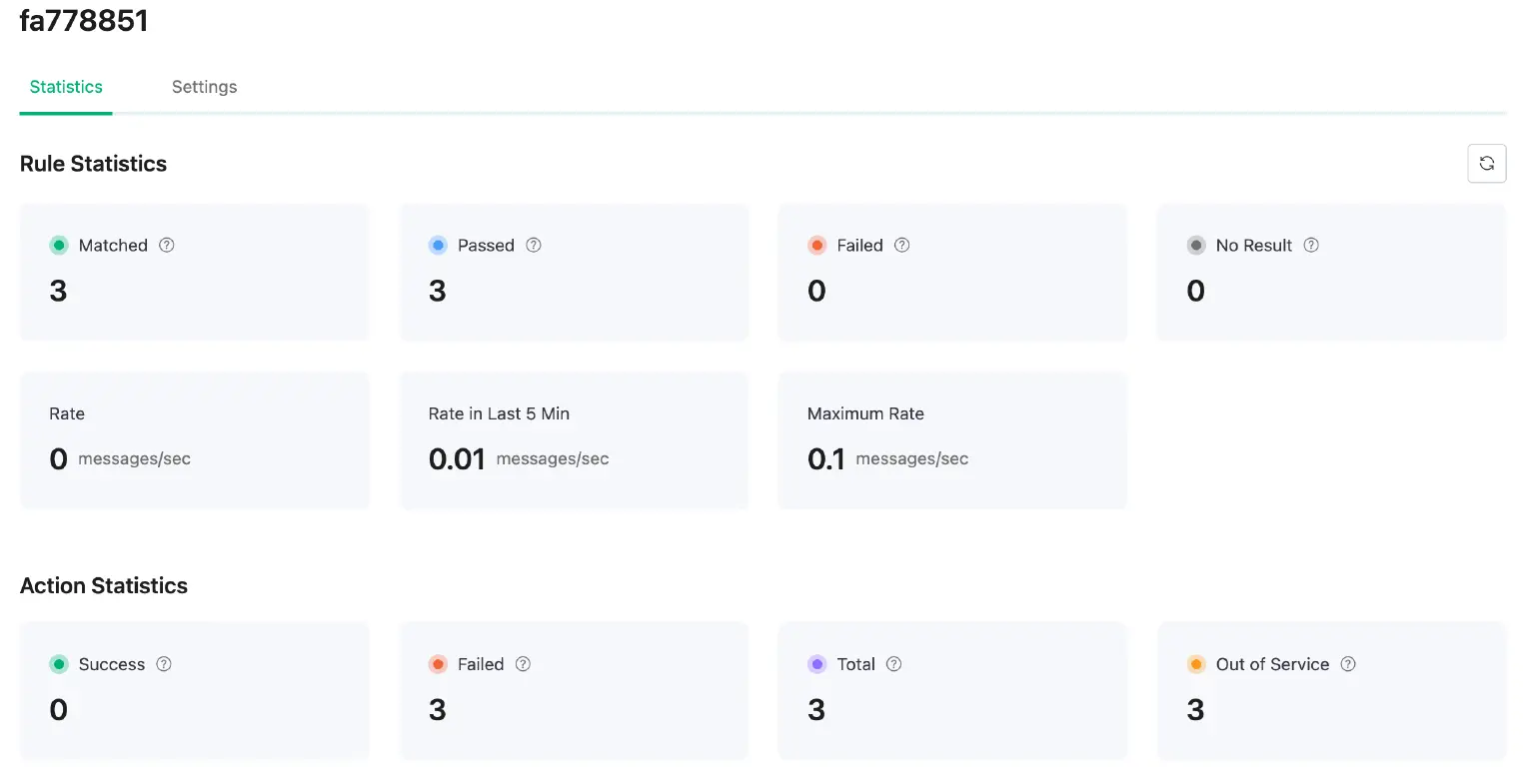Click the question mark next to Total
The image size is (1535, 784).
pos(892,663)
